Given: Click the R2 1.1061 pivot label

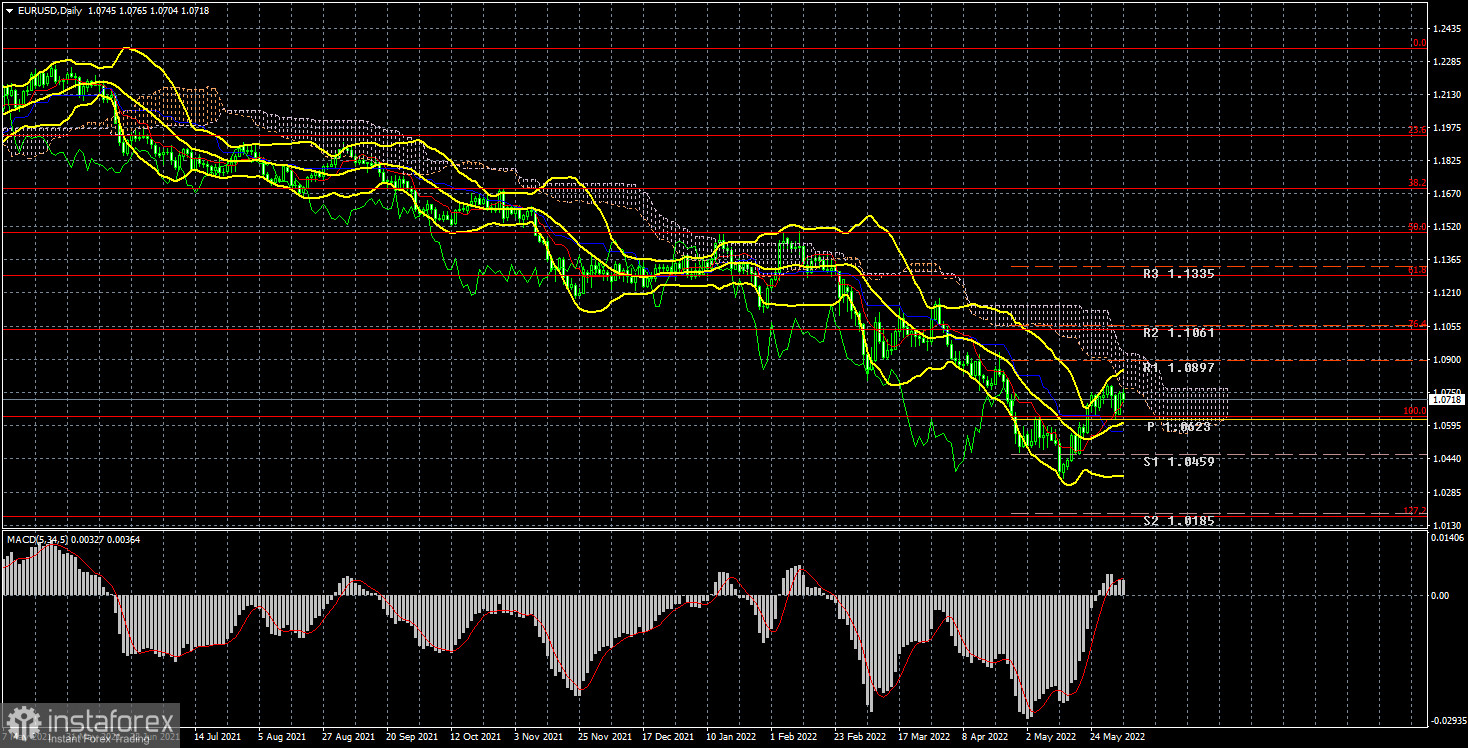Looking at the screenshot, I should [x=1179, y=333].
